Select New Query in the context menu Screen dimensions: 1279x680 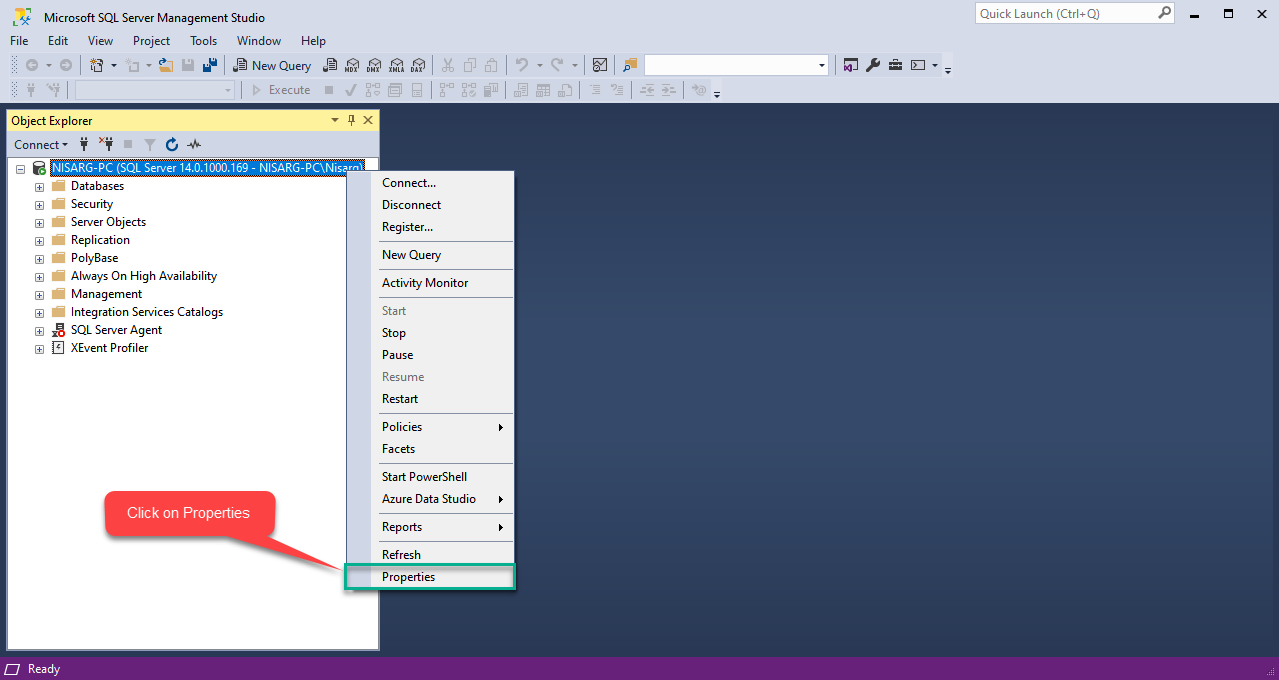click(430, 255)
